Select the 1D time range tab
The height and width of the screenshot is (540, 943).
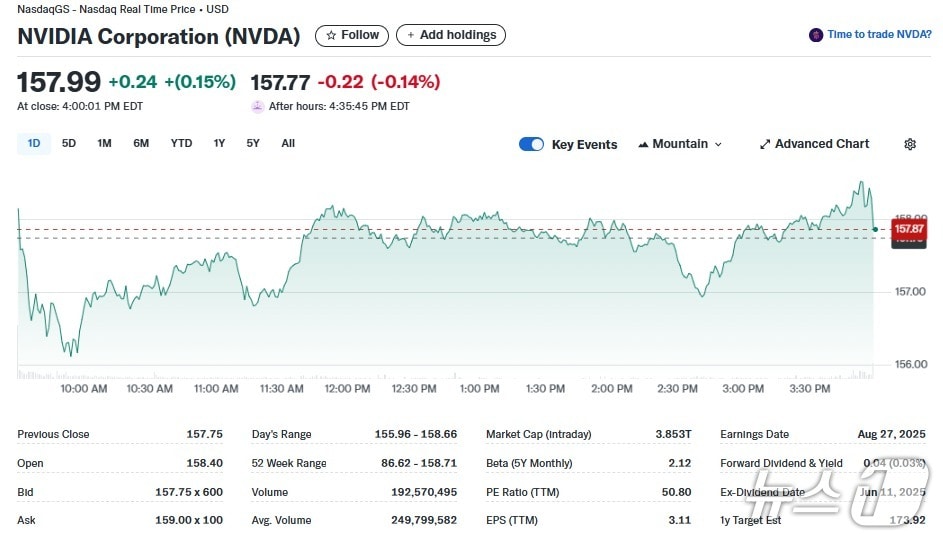click(34, 143)
